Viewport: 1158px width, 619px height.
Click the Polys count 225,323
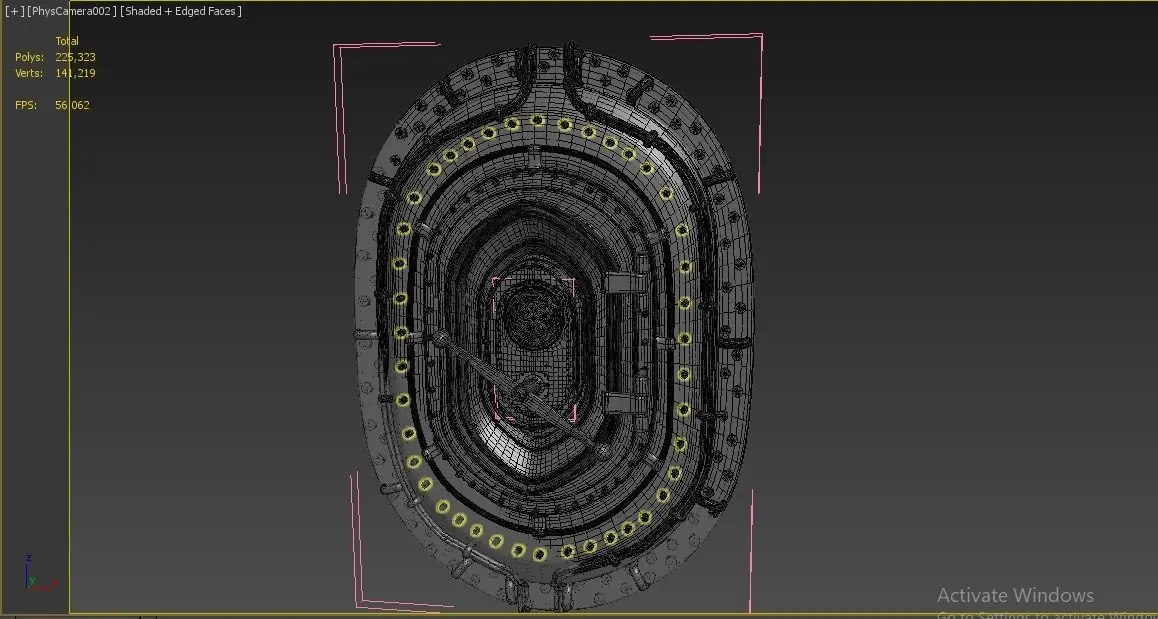[75, 57]
